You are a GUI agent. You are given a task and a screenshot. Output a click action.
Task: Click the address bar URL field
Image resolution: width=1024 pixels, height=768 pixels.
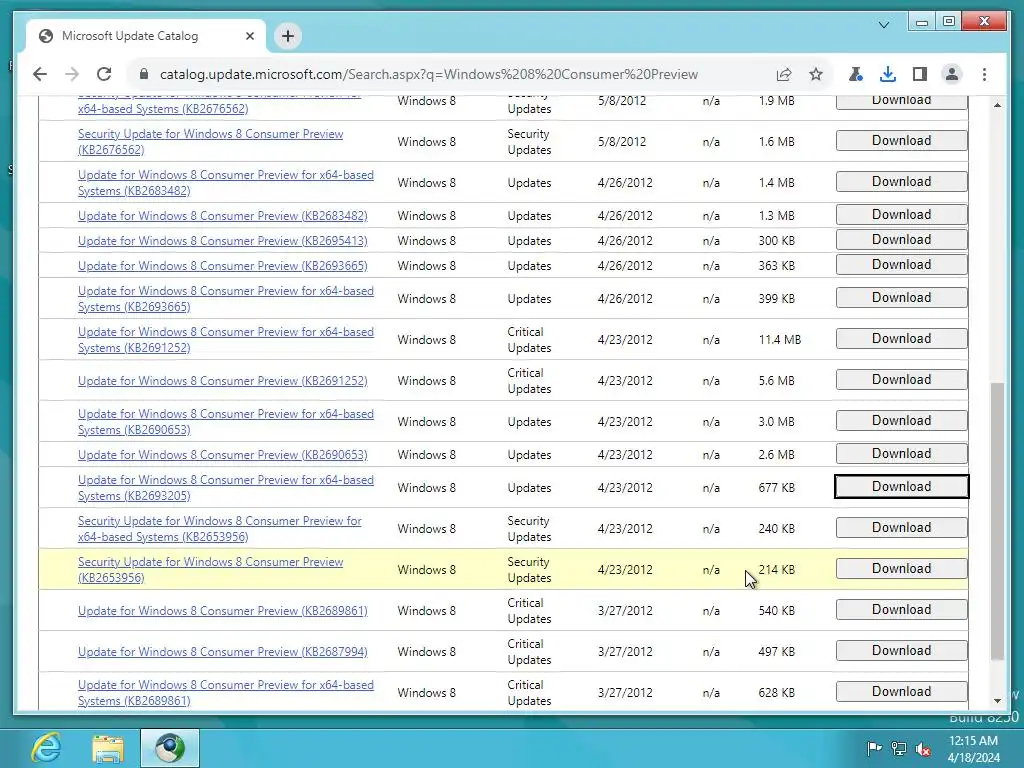(x=429, y=74)
